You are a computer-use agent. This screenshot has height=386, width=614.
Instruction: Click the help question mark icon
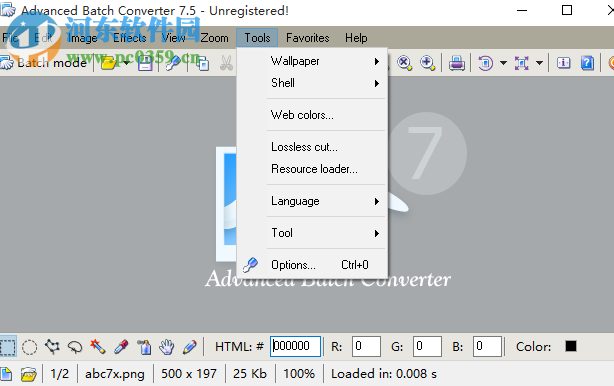tap(587, 63)
